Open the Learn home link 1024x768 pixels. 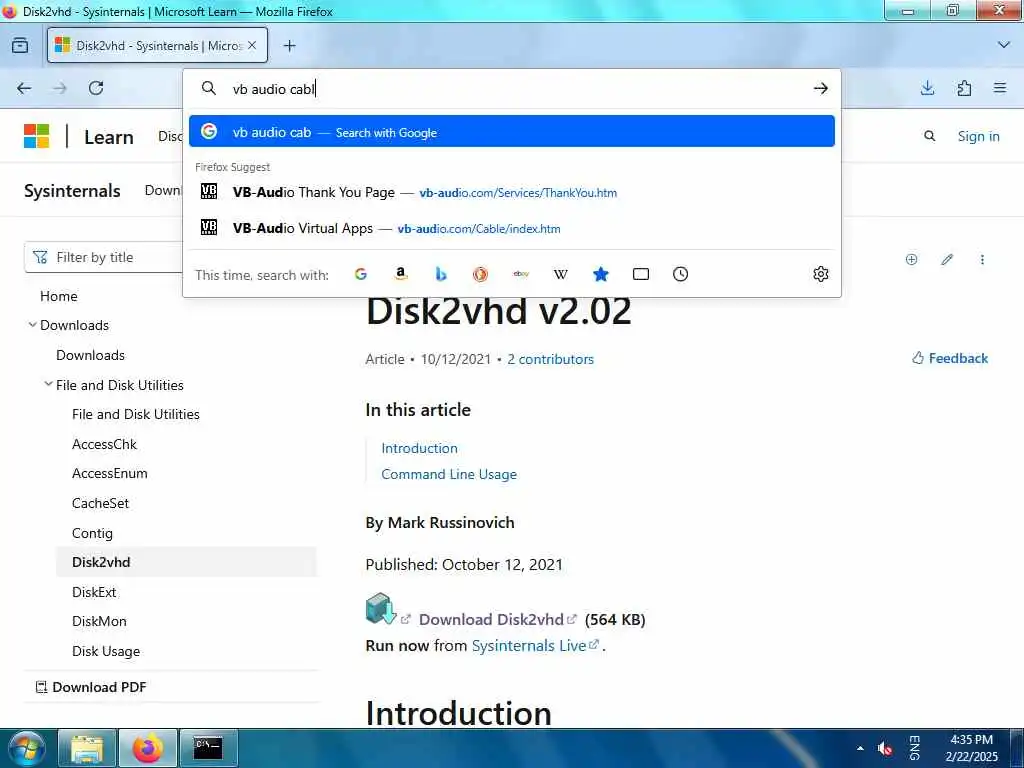point(108,137)
